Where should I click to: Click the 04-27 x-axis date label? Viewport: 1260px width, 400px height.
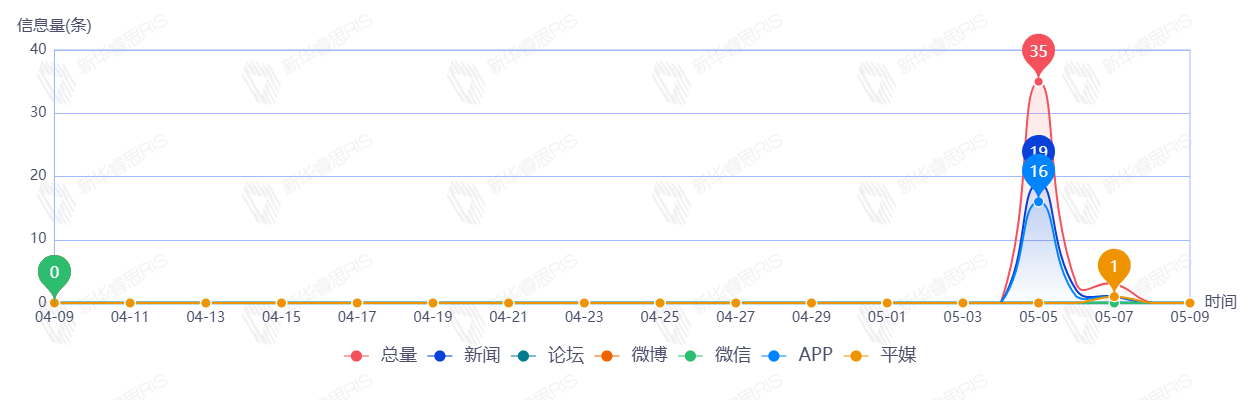pyautogui.click(x=735, y=318)
